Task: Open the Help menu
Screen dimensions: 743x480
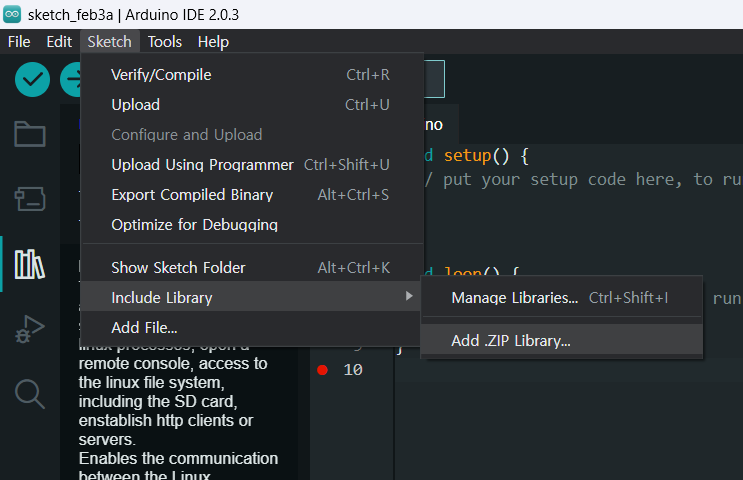Action: [x=213, y=42]
